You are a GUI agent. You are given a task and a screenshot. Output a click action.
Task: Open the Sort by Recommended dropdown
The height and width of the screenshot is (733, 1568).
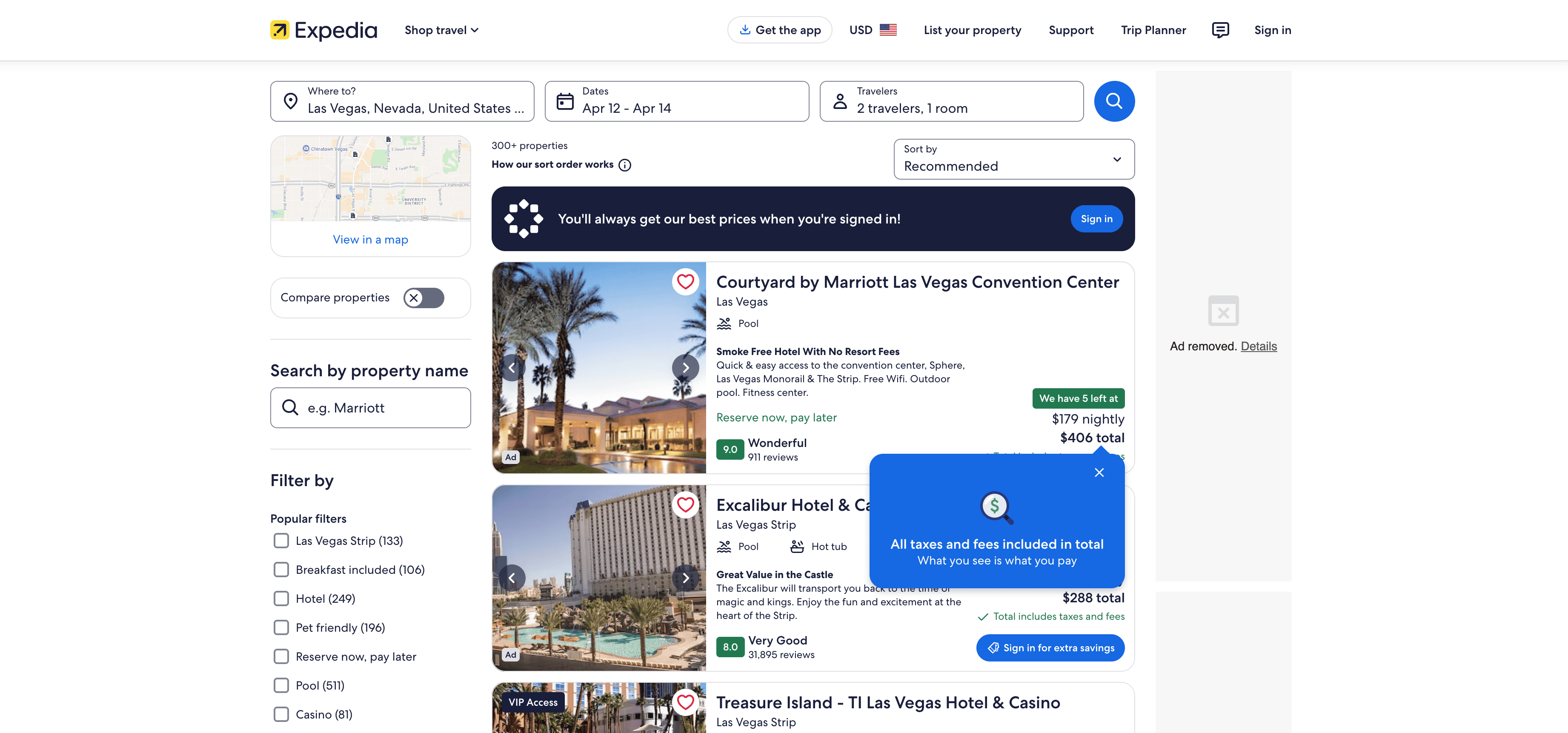coord(1013,159)
